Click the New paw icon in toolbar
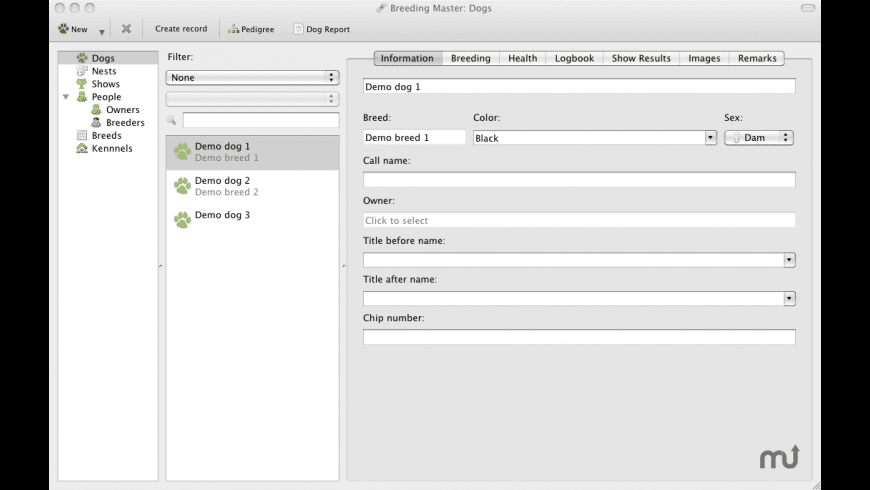870x490 pixels. tap(63, 28)
